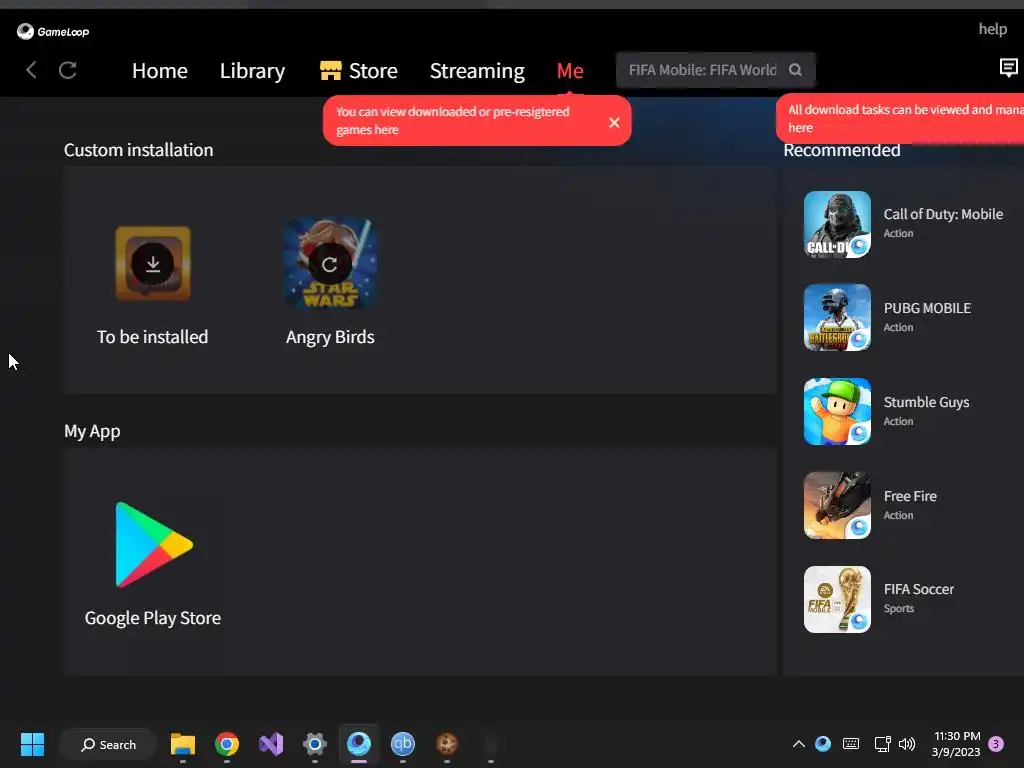1024x768 pixels.
Task: Click the To be installed download icon
Action: [x=153, y=264]
